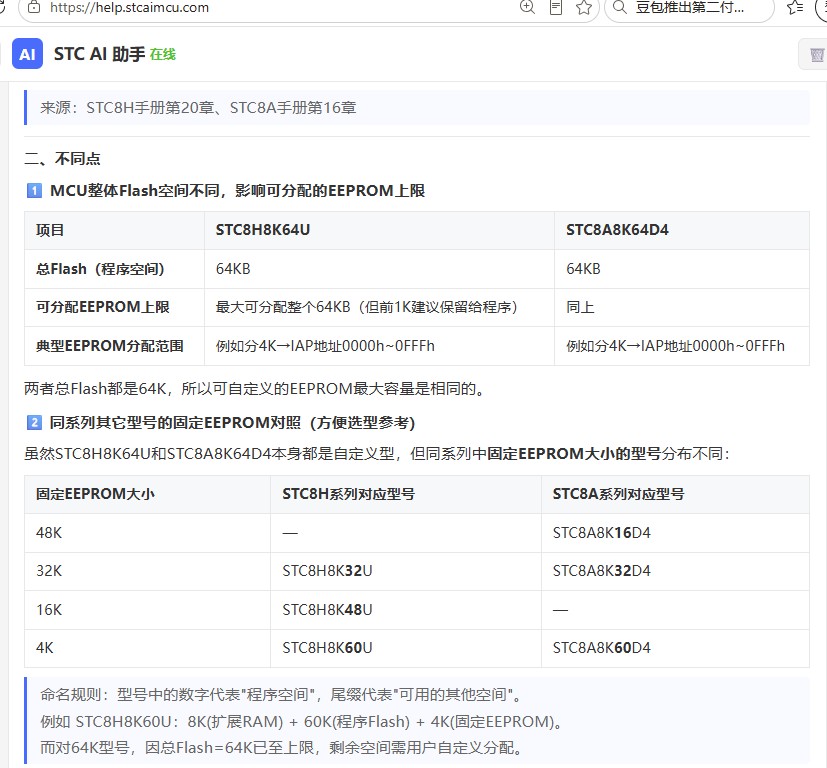Viewport: 827px width, 768px height.
Task: Click the 在线 online status label
Action: (163, 54)
